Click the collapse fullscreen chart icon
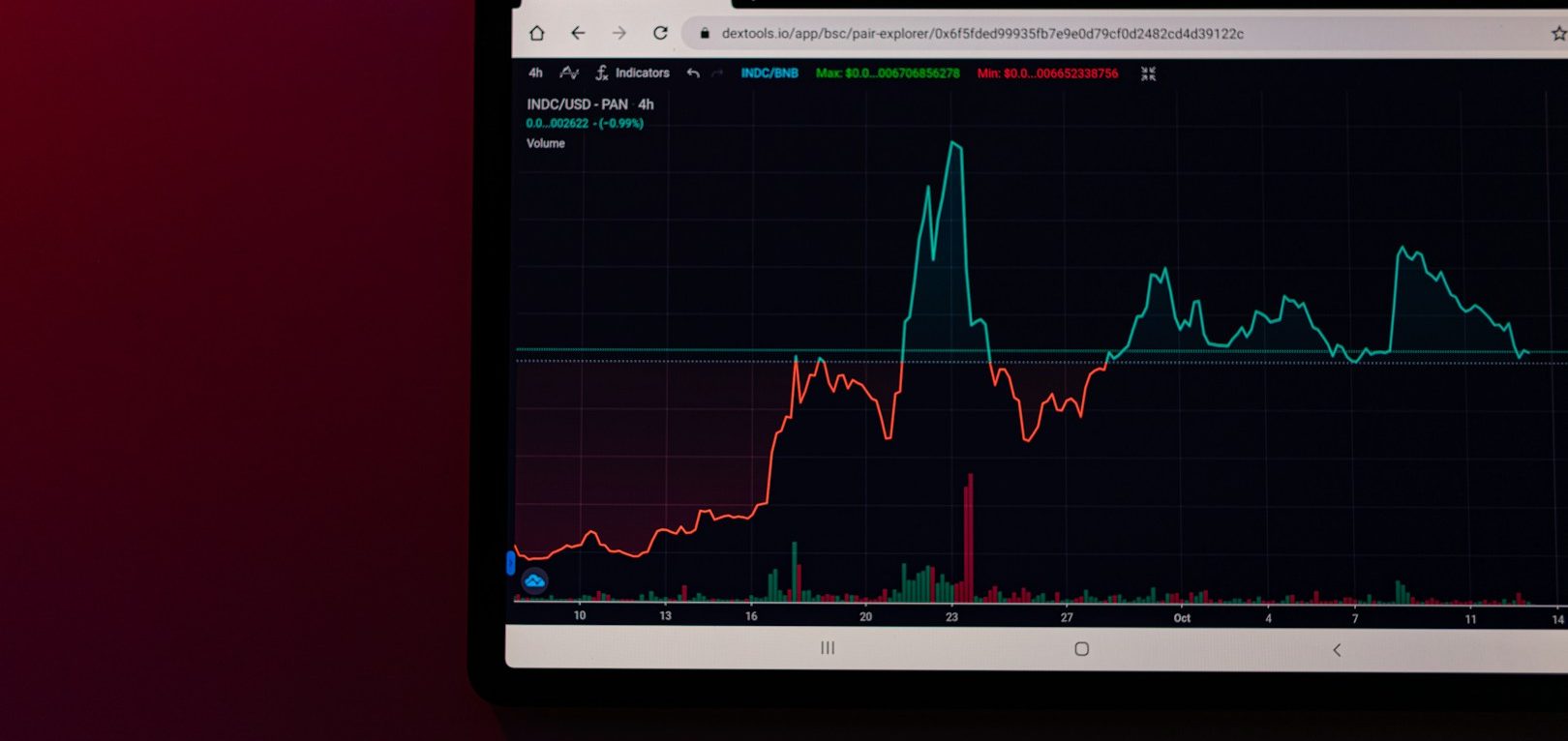1568x741 pixels. pyautogui.click(x=1148, y=74)
